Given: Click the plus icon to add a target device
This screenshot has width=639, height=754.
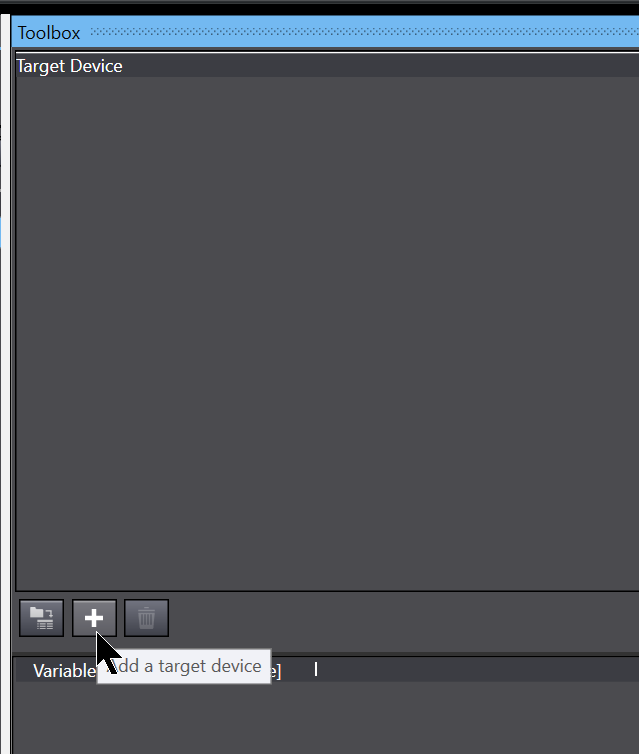Looking at the screenshot, I should click(94, 618).
